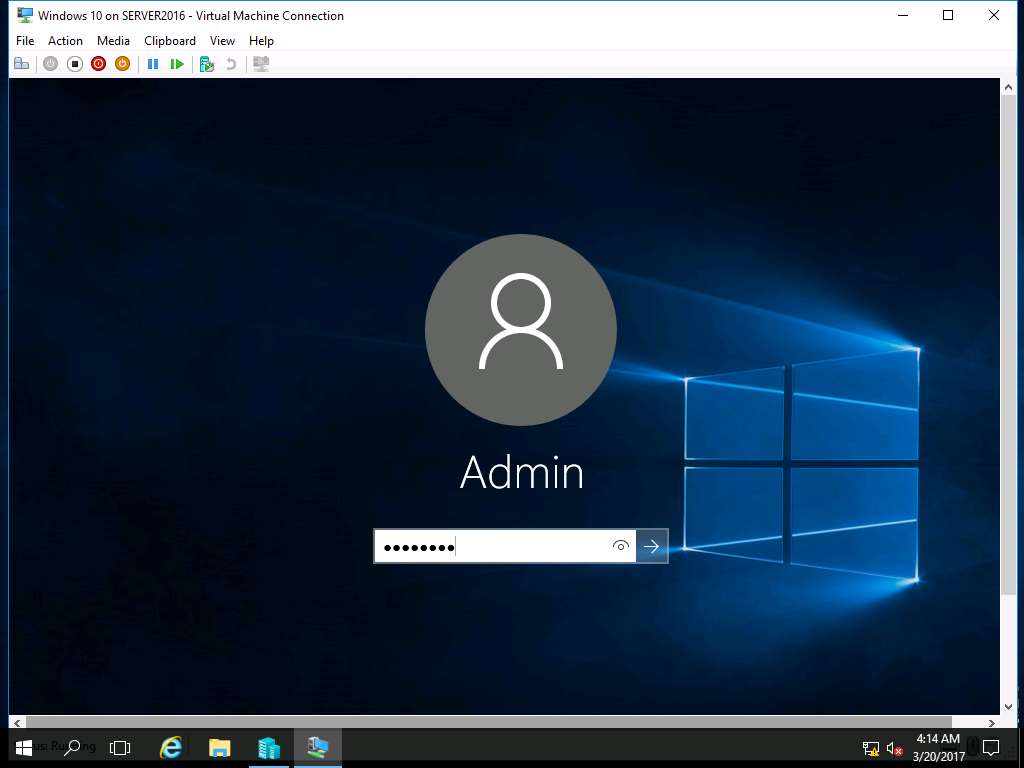Click the Admin user name text
Screen dimensions: 1024x768
click(522, 472)
